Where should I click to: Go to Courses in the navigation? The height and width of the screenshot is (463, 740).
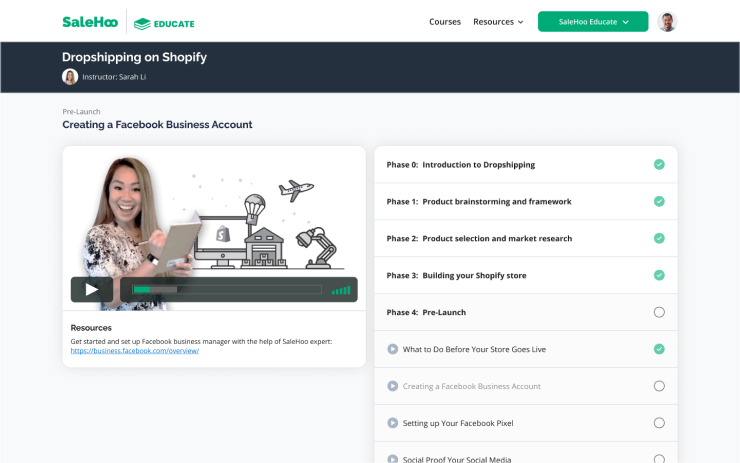coord(445,22)
